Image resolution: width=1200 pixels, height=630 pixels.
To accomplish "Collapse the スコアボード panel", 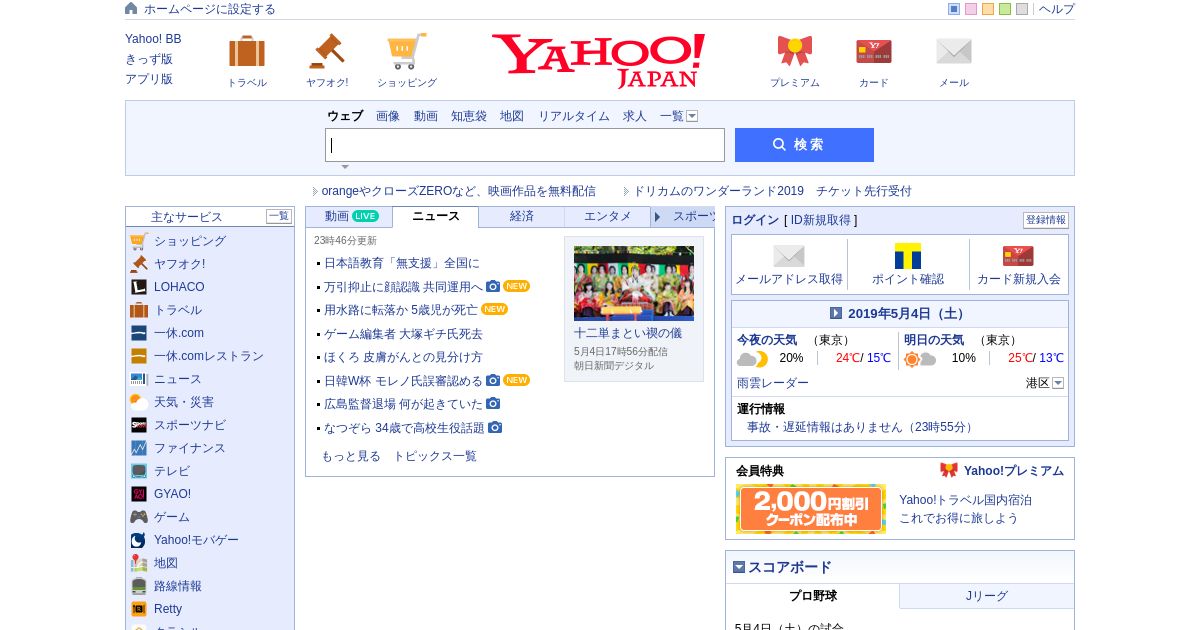I will click(x=739, y=567).
